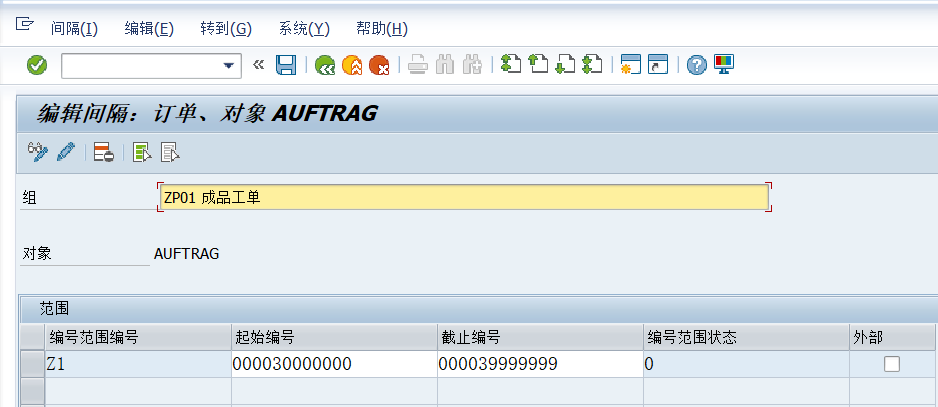Click start number 000030000000 cell
The width and height of the screenshot is (938, 407).
click(x=334, y=364)
